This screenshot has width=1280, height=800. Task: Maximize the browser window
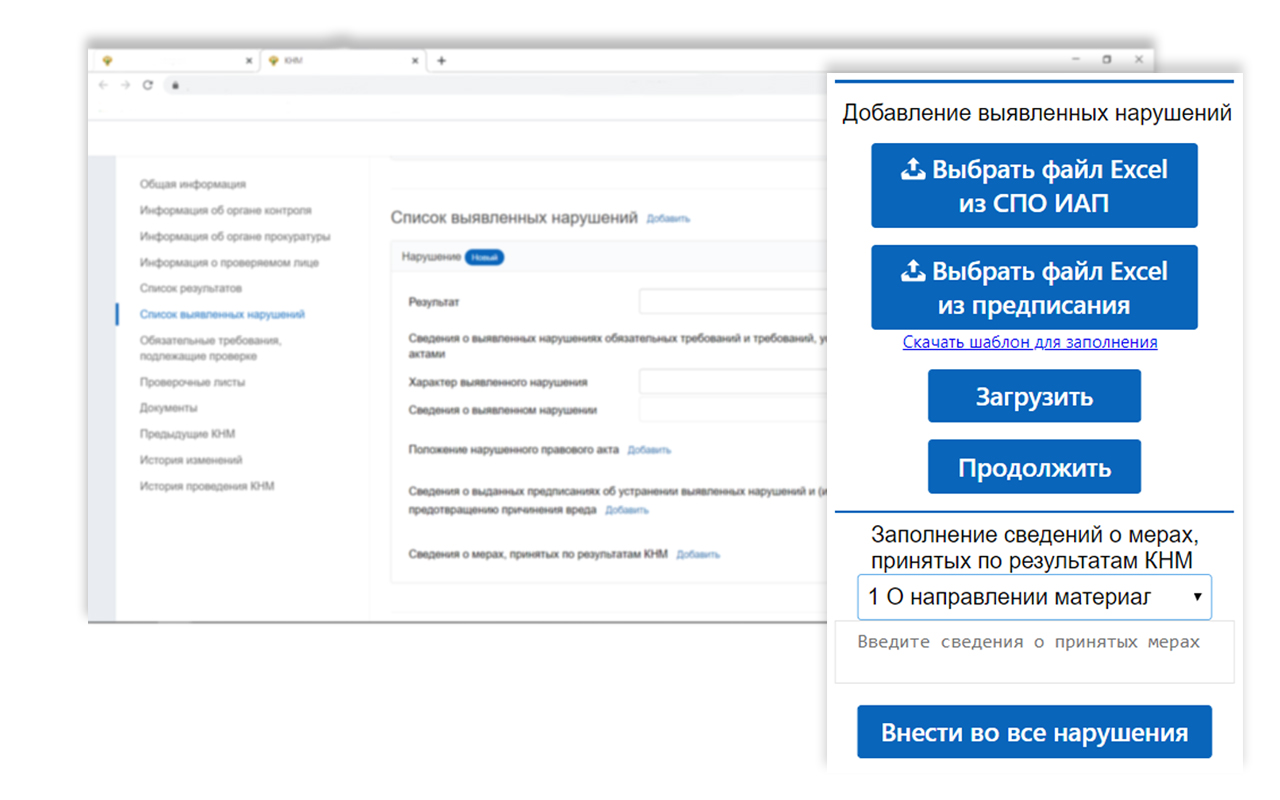coord(1107,60)
